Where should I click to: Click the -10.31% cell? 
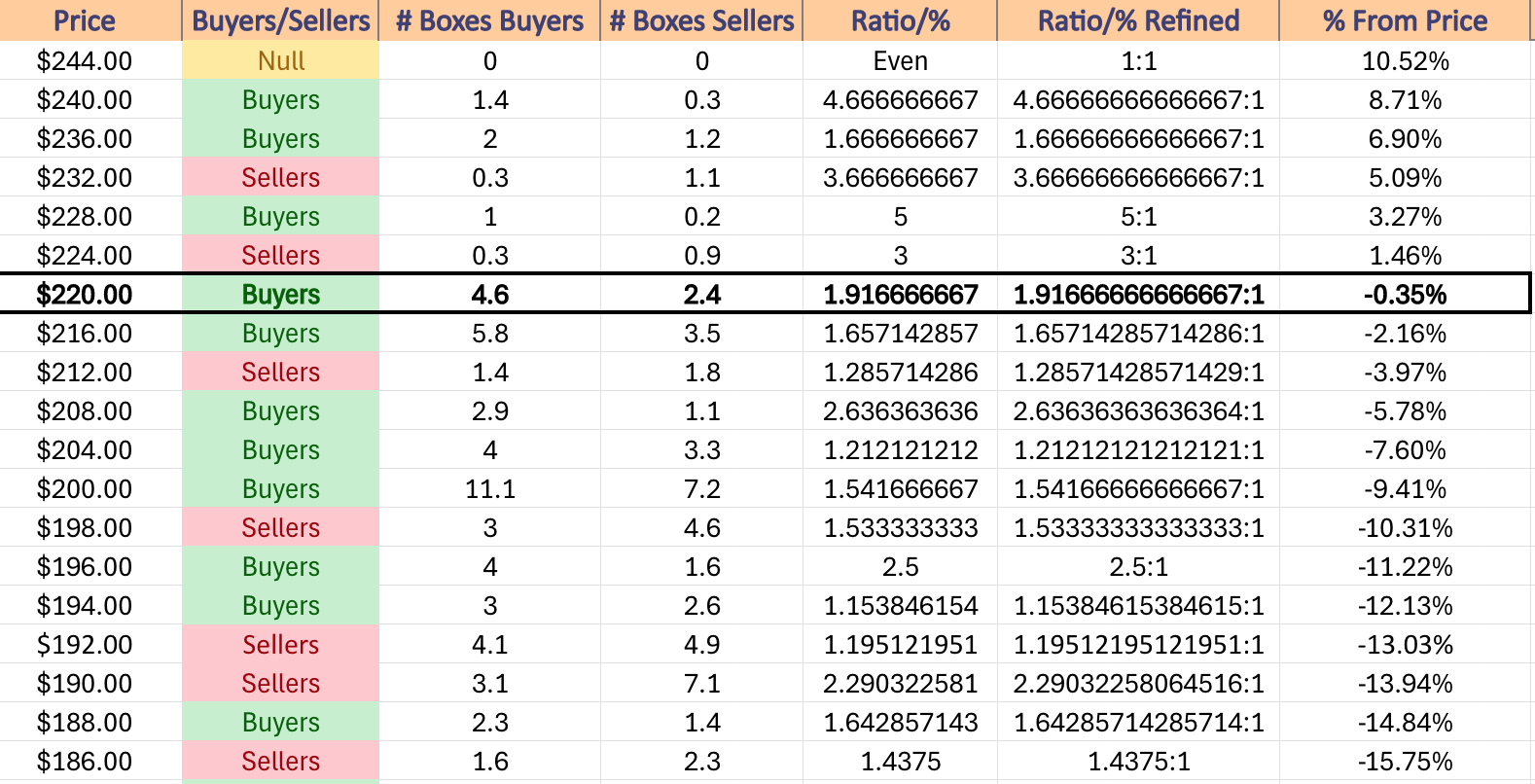coord(1406,528)
